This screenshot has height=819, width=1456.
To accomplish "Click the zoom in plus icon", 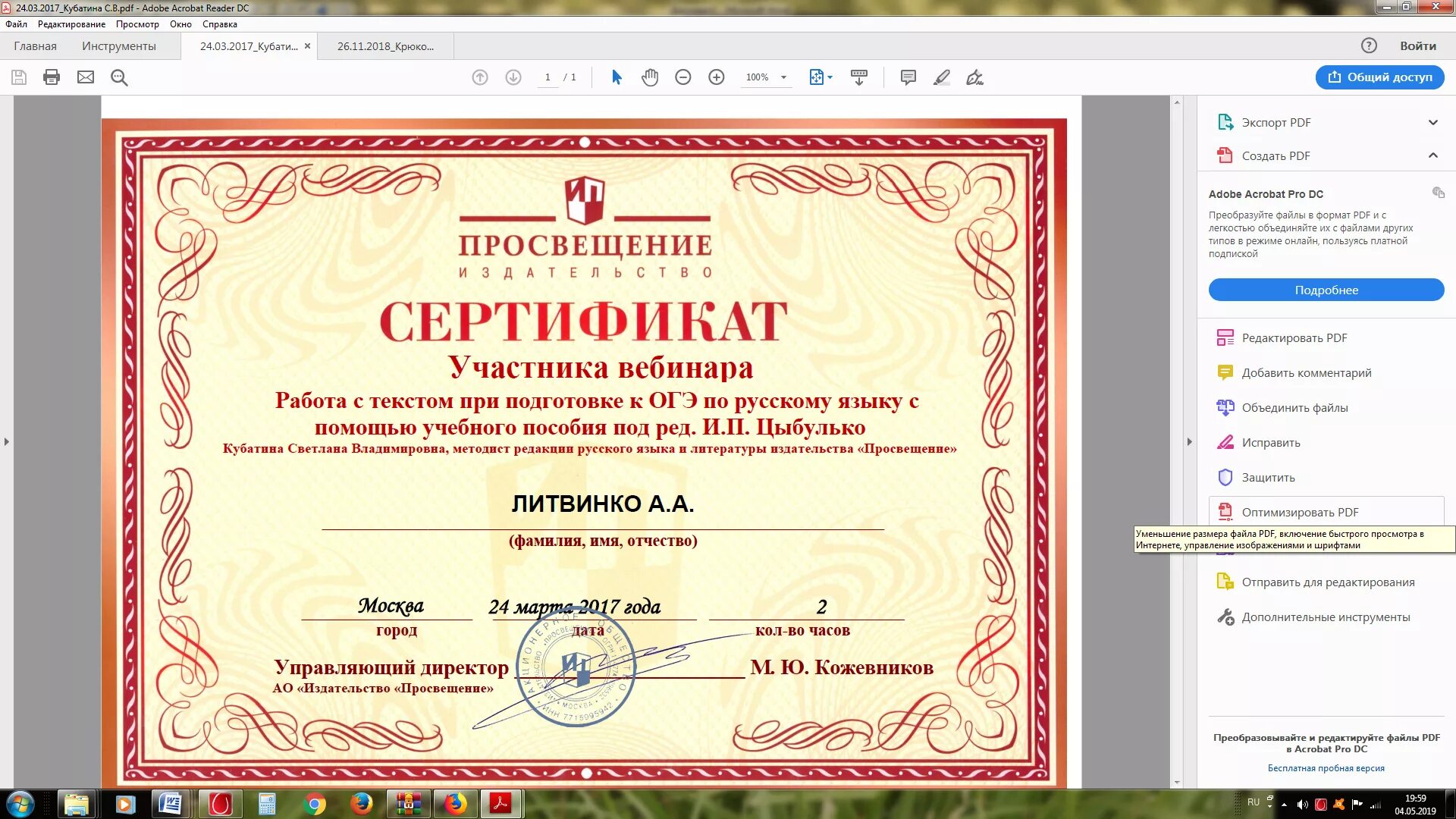I will coord(716,77).
